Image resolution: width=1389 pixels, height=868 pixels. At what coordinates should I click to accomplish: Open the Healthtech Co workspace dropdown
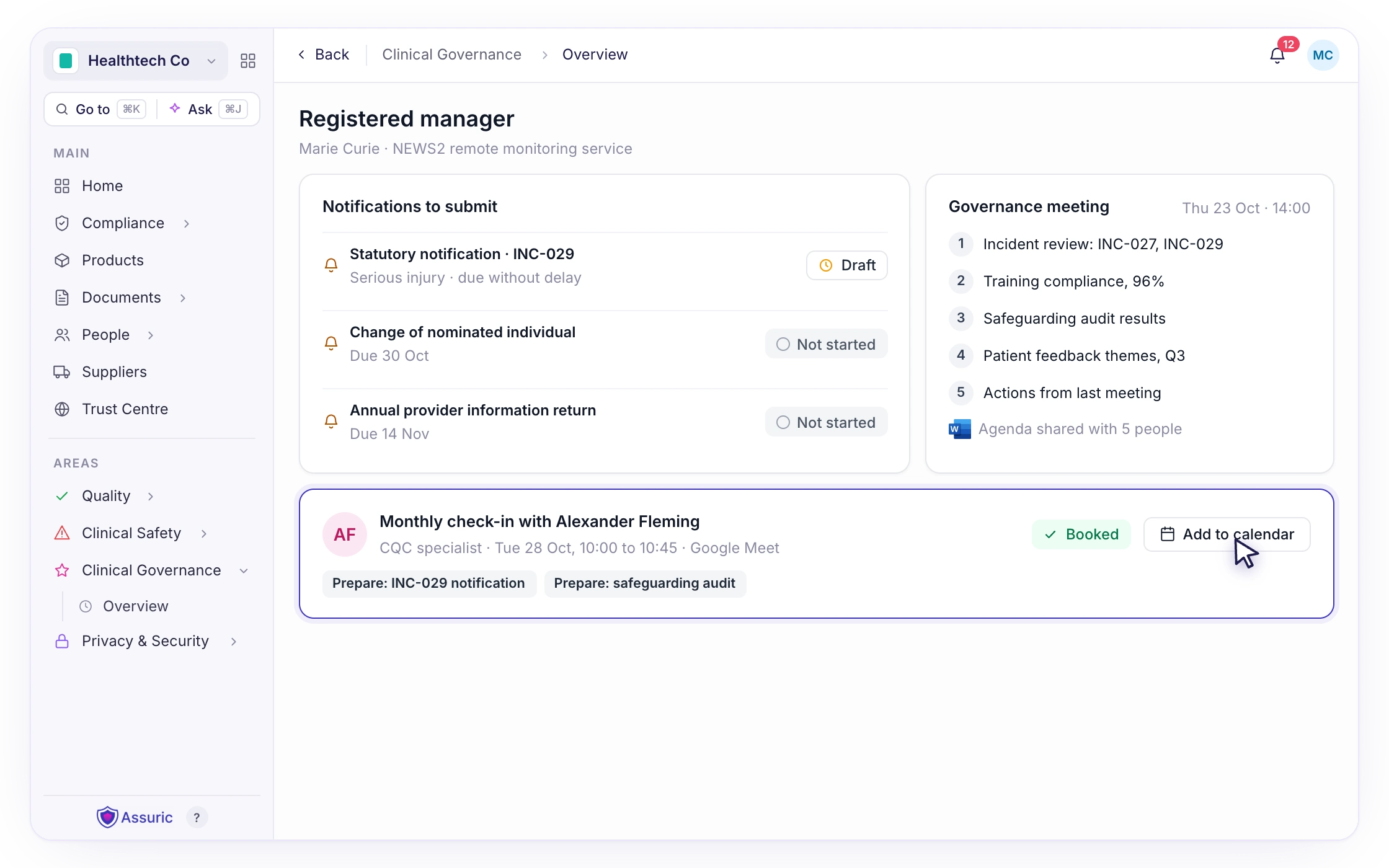click(136, 61)
